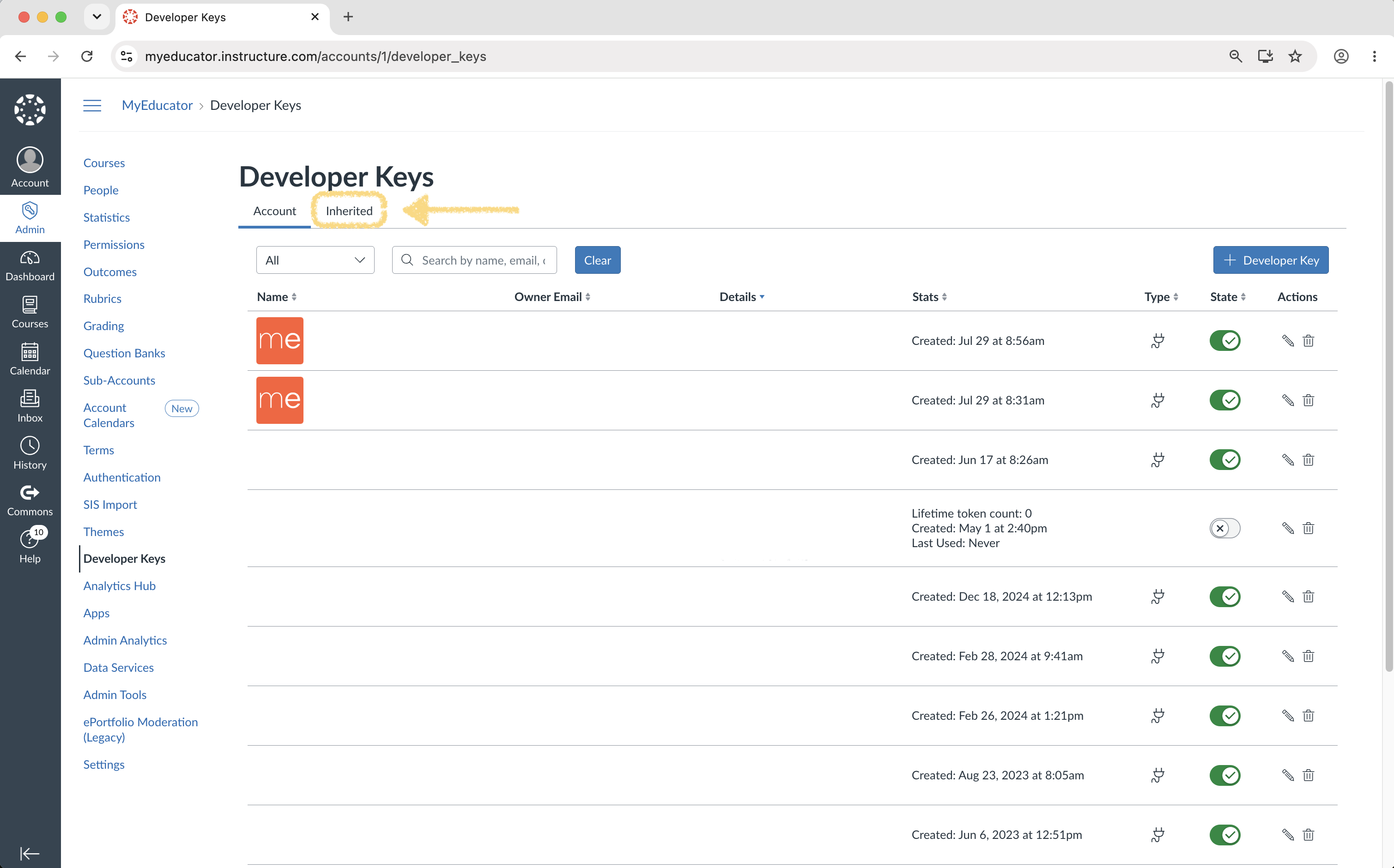Open the All key type filter dropdown
Viewport: 1394px width, 868px height.
tap(315, 260)
